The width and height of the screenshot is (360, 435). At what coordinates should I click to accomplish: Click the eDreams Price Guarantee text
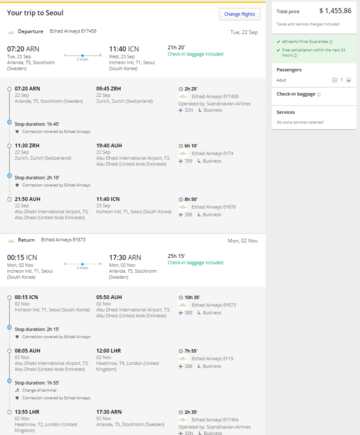305,42
